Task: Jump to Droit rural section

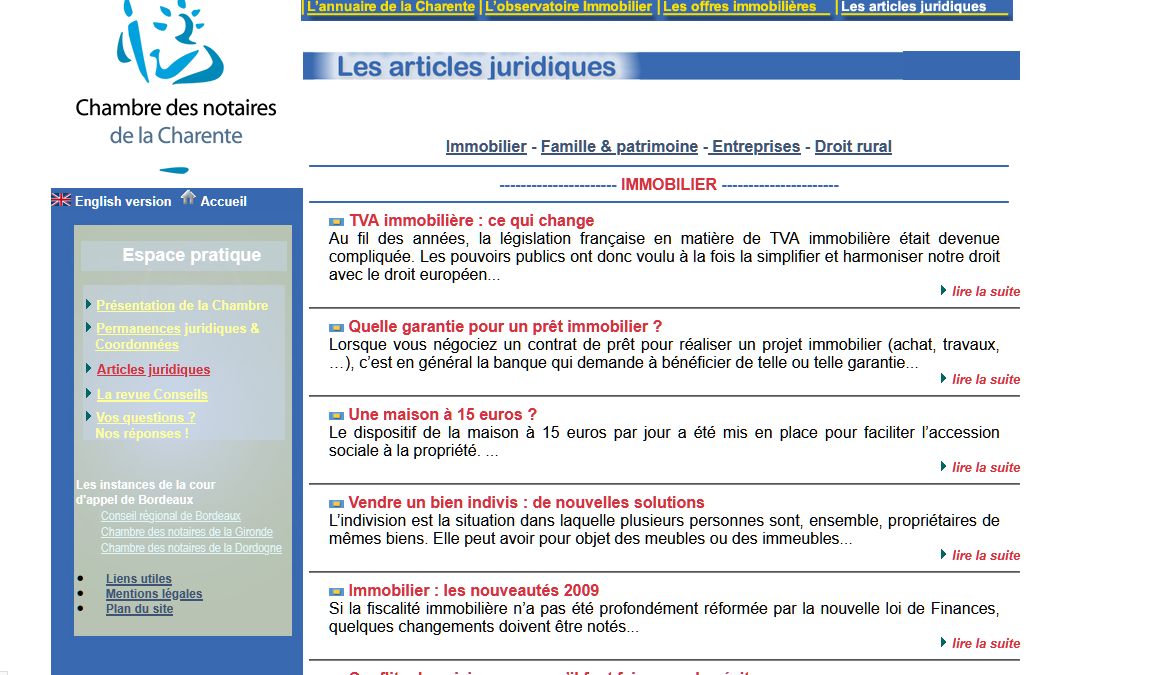Action: [x=853, y=147]
